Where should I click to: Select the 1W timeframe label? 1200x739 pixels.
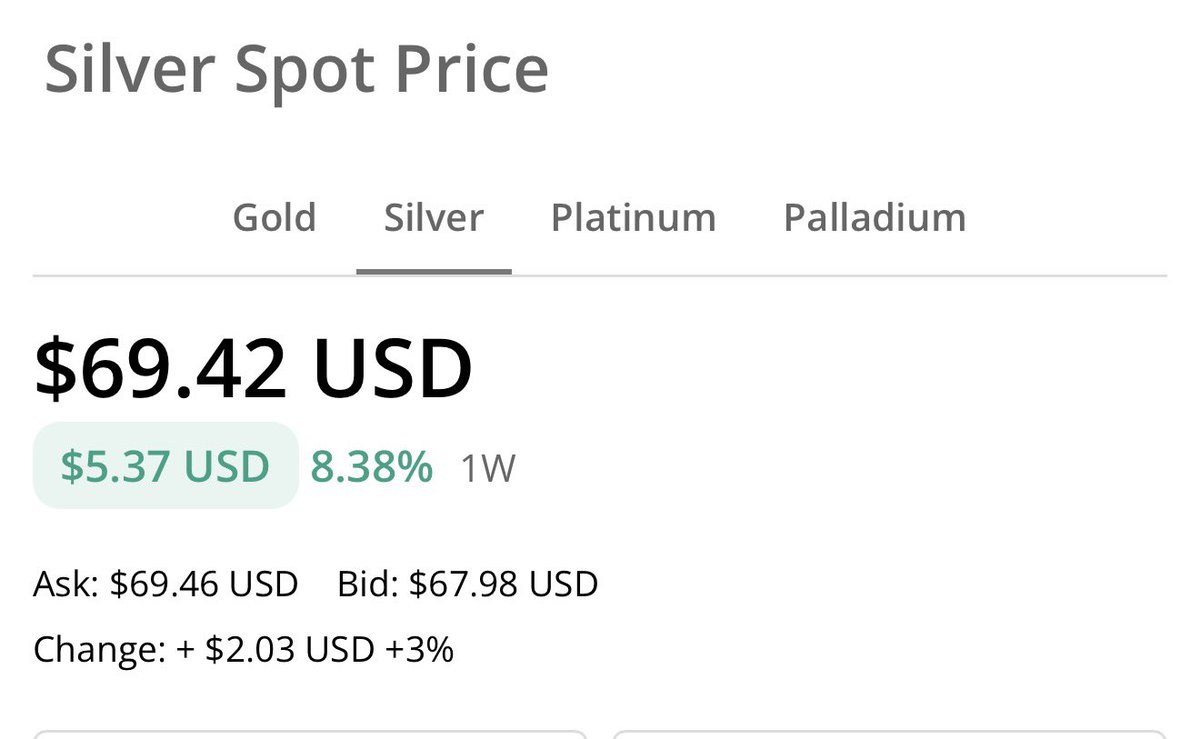tap(487, 468)
